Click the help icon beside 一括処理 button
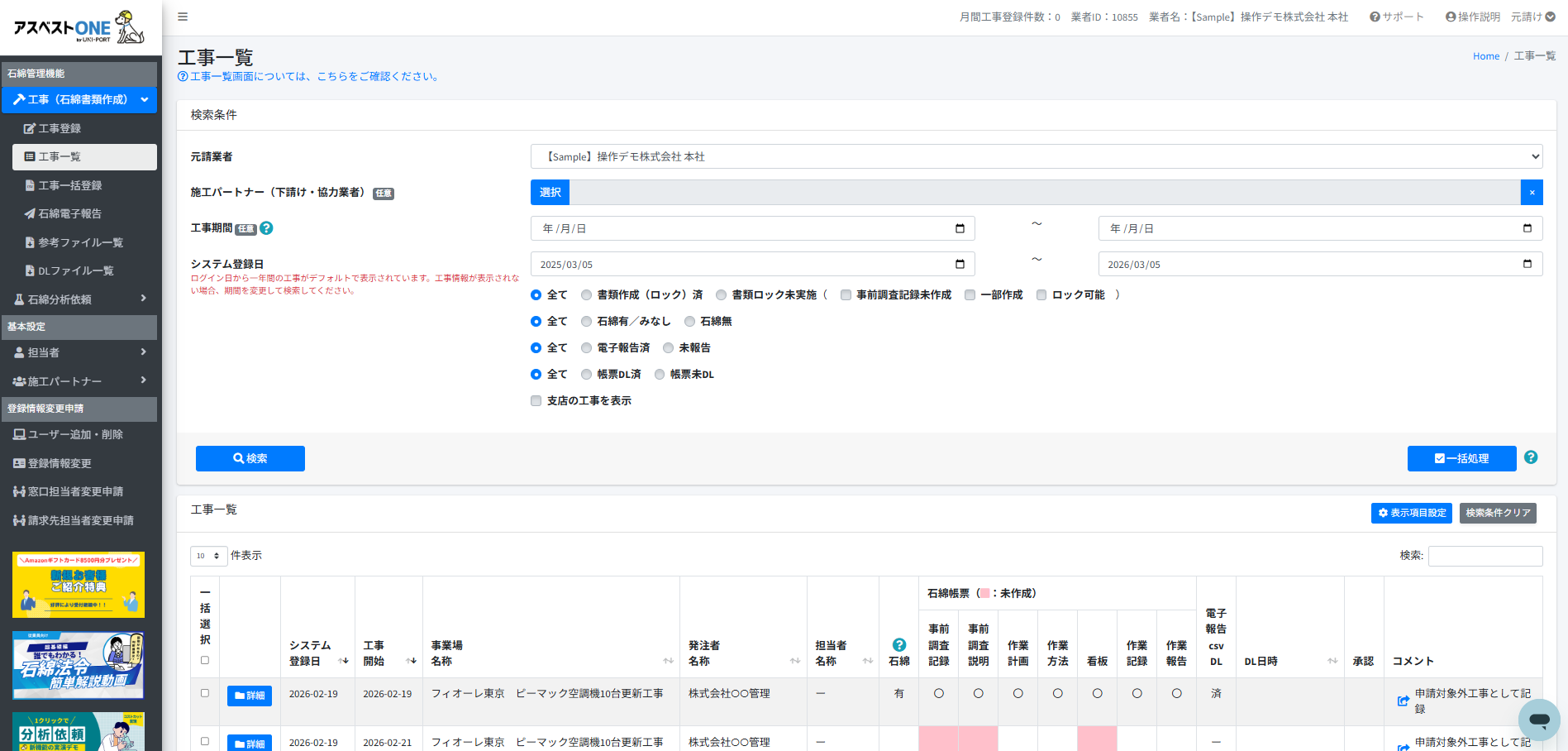 pos(1531,457)
